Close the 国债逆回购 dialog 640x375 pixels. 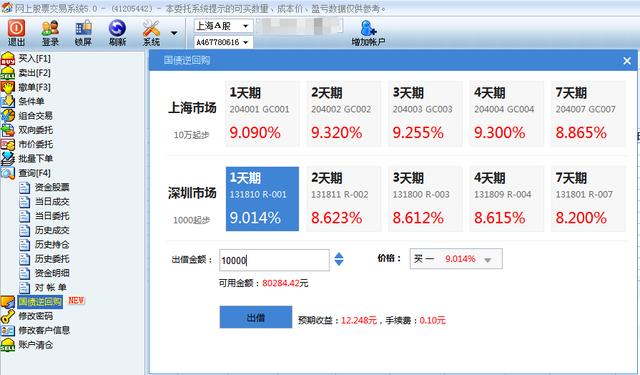point(627,61)
